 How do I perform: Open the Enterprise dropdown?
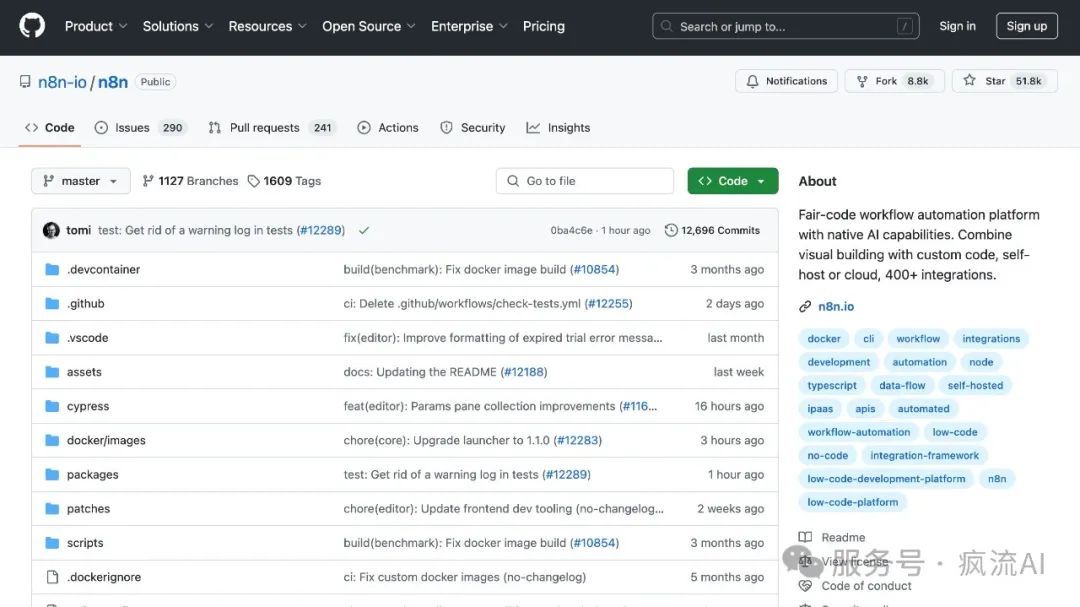pos(469,26)
